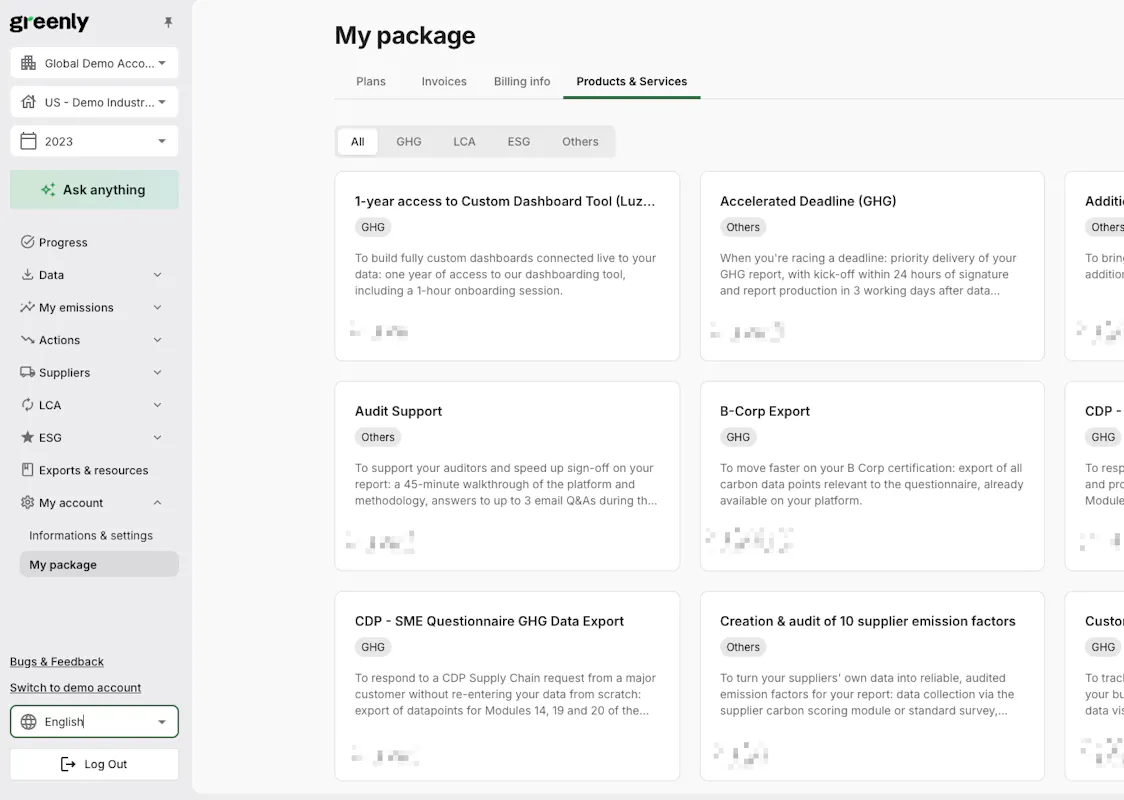Click the My emissions chart icon
Viewport: 1124px width, 800px height.
27,308
